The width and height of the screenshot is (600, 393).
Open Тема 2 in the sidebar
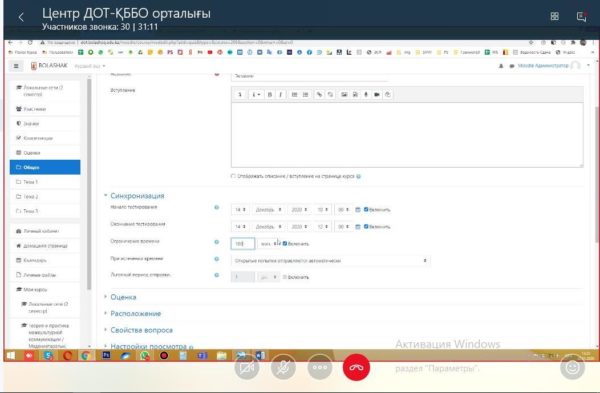tap(45, 196)
